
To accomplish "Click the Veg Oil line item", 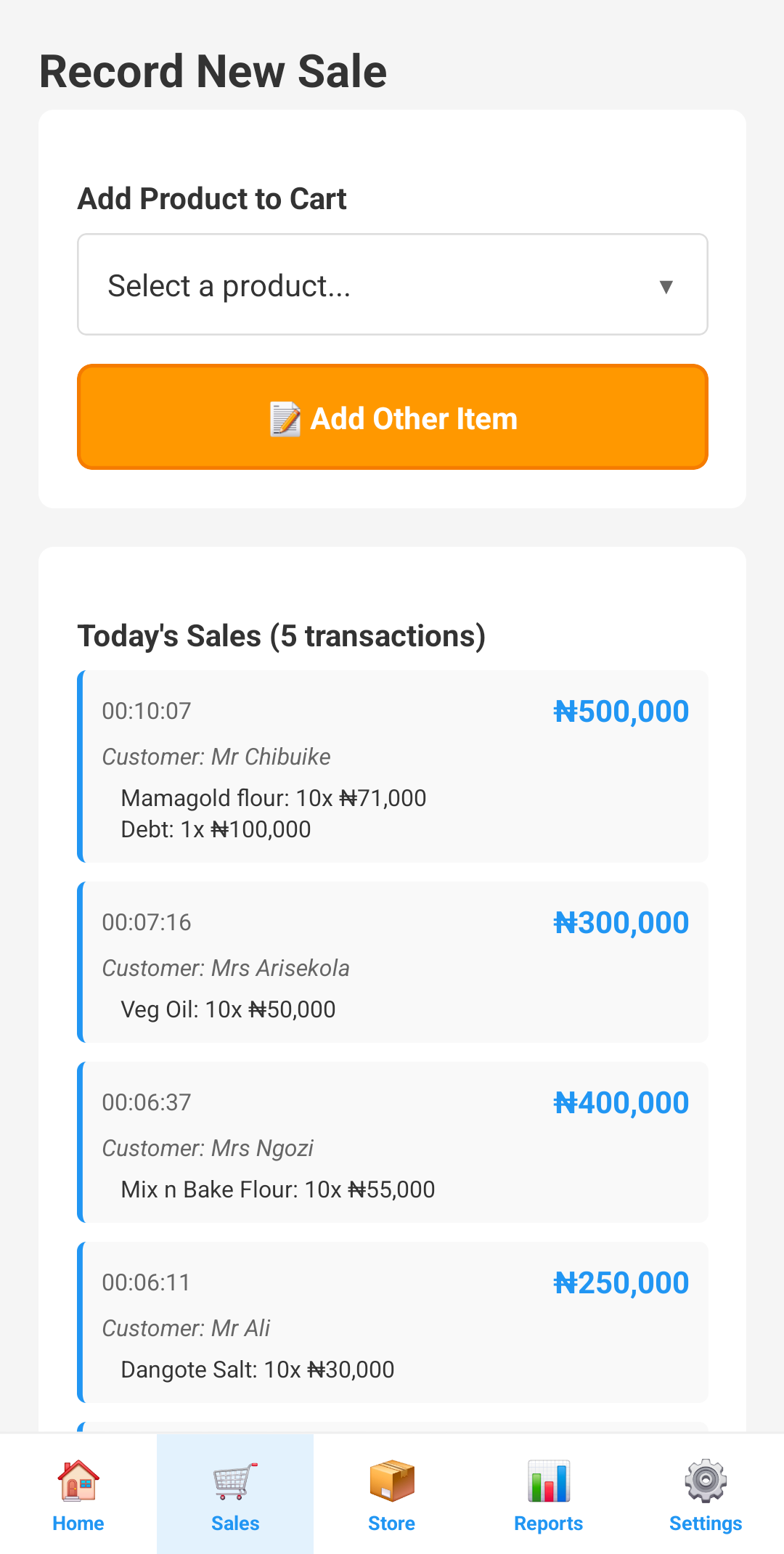I will 228,1009.
